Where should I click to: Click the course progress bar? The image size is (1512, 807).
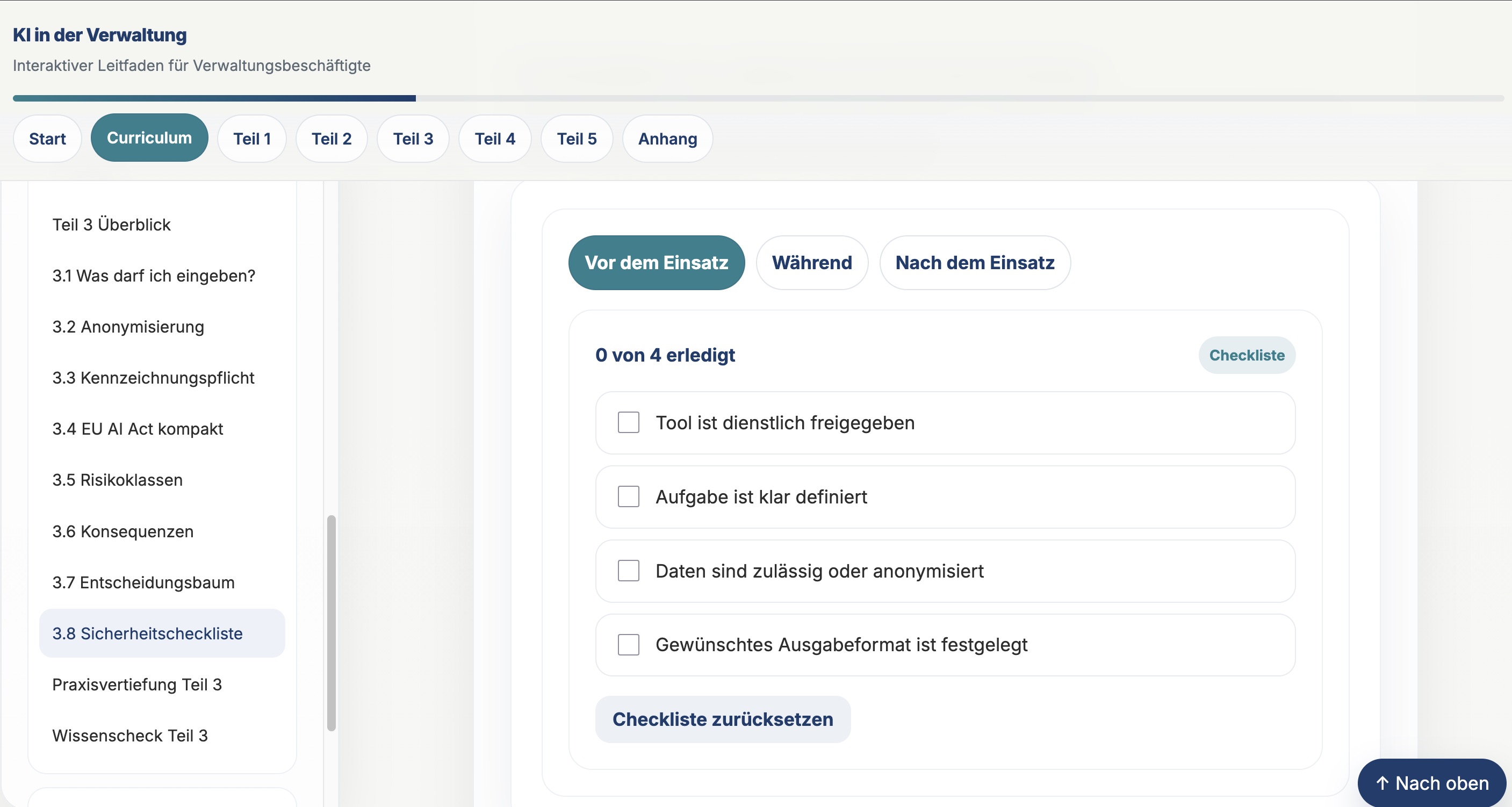(758, 99)
